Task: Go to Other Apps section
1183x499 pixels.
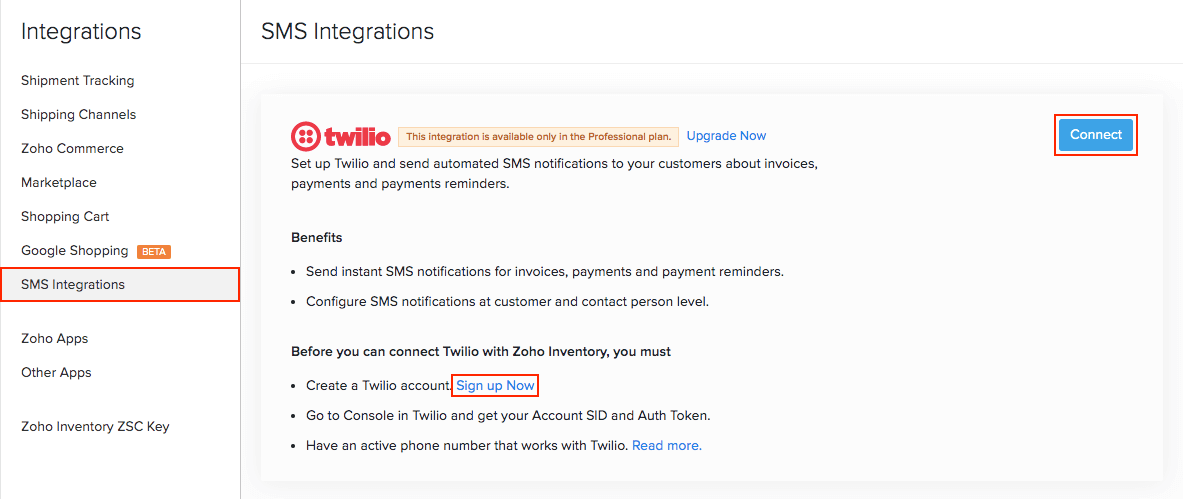Action: pos(56,373)
